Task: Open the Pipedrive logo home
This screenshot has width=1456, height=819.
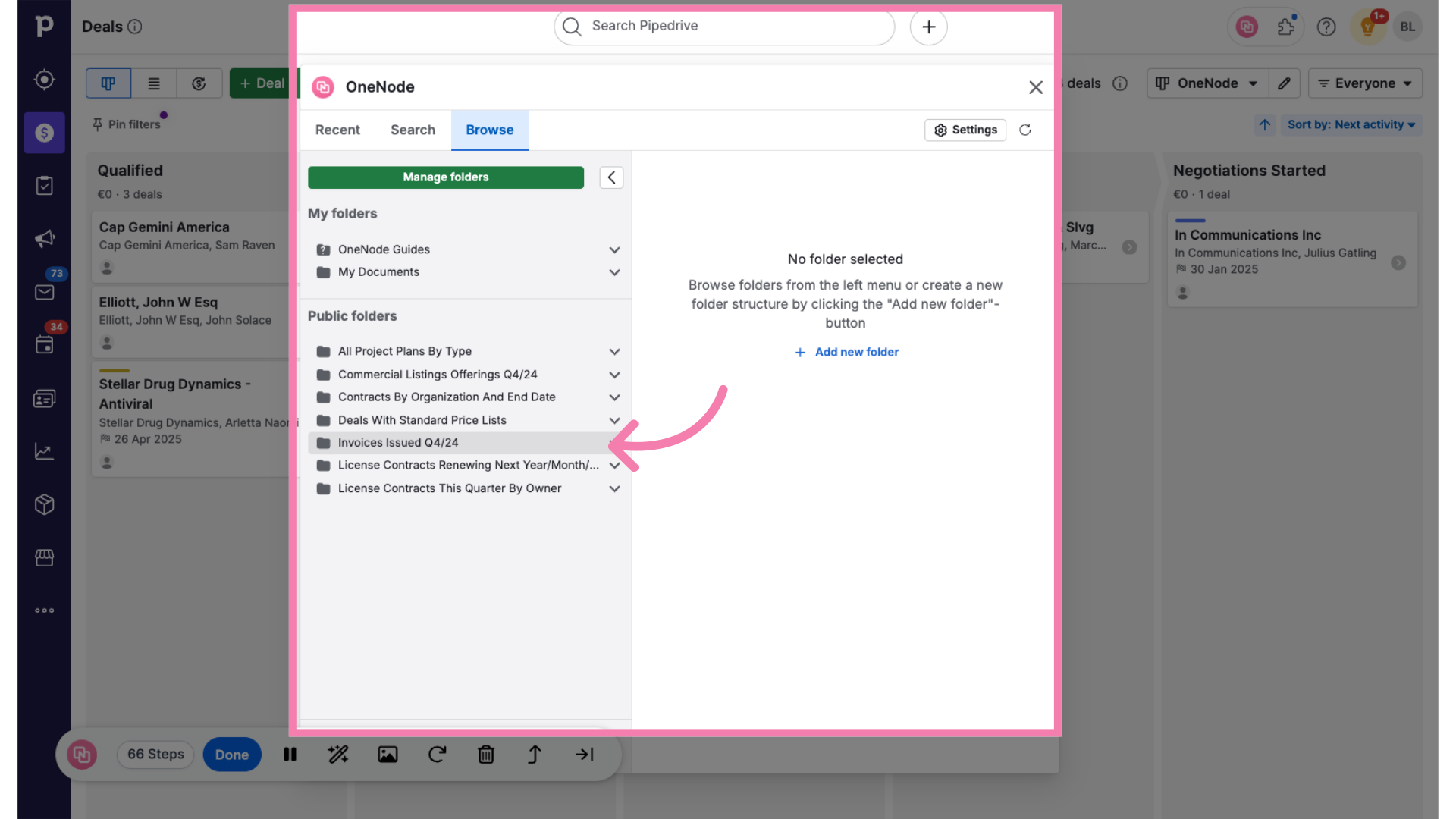Action: pos(44,27)
